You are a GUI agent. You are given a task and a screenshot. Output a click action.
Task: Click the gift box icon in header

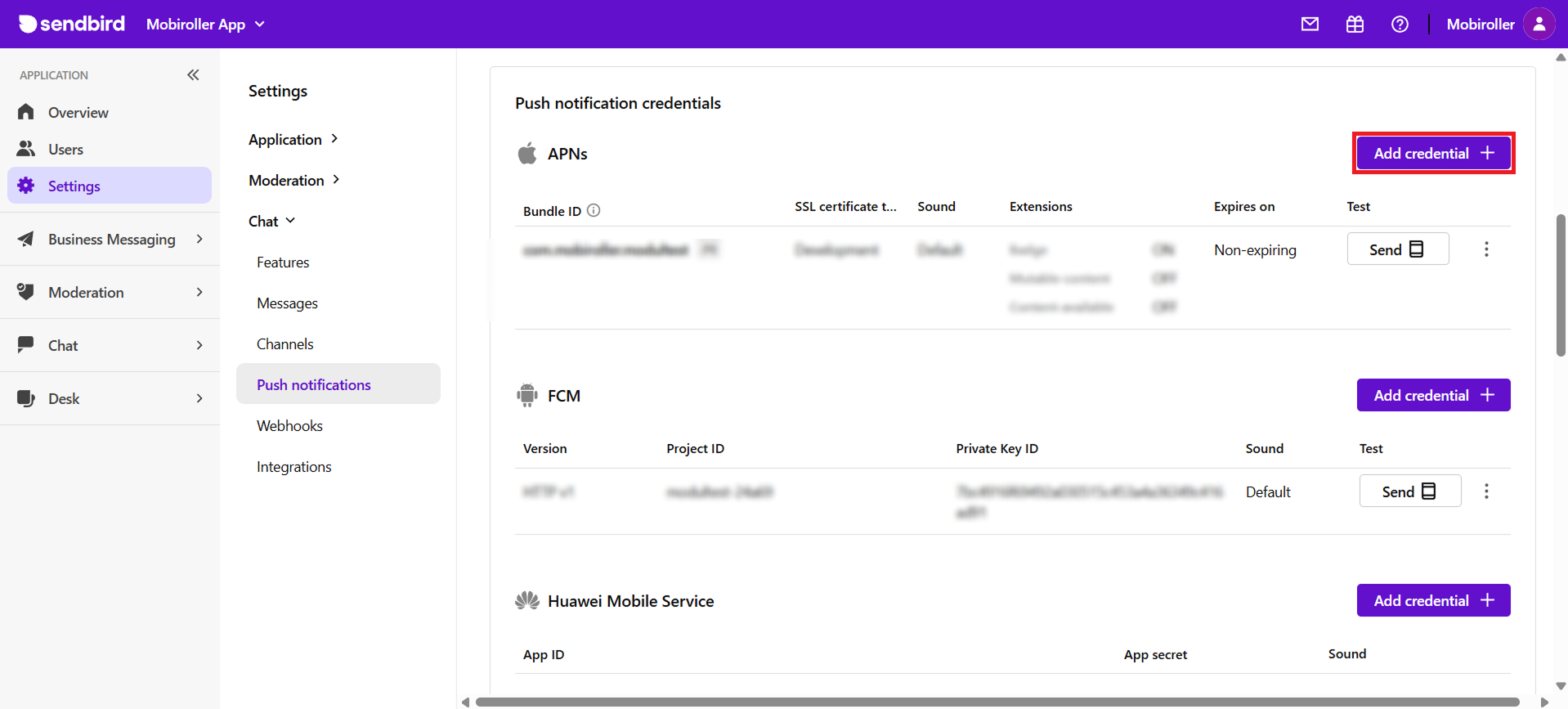coord(1355,25)
